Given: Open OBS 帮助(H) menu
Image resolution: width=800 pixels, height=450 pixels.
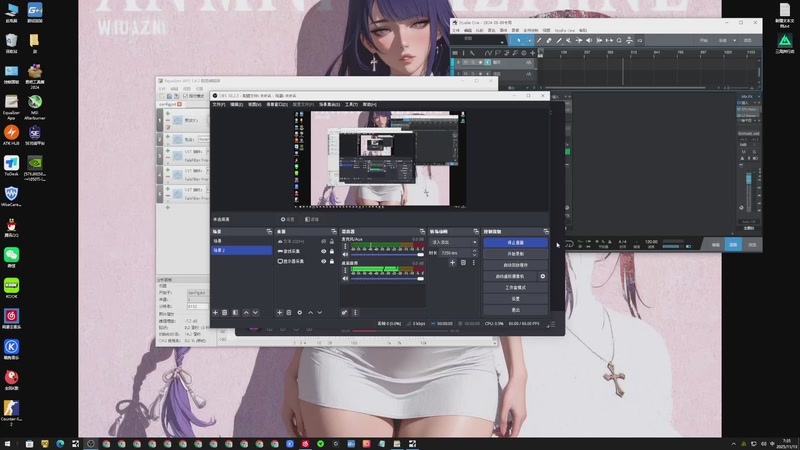Looking at the screenshot, I should coord(369,105).
